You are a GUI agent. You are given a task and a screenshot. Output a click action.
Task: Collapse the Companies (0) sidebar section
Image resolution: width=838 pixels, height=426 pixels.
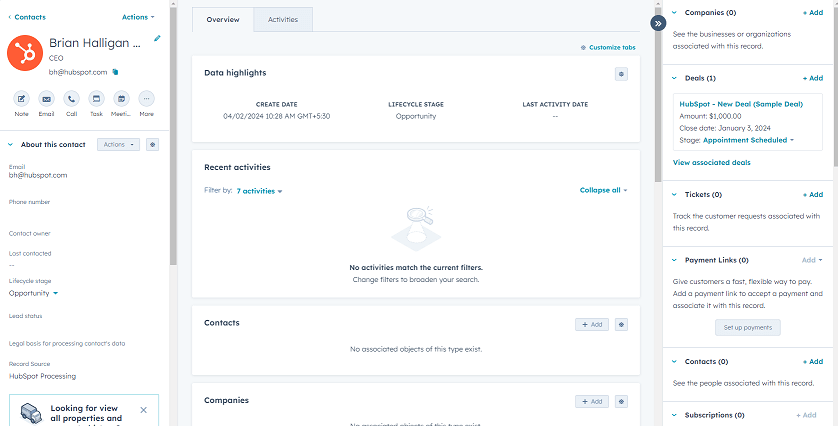(674, 12)
